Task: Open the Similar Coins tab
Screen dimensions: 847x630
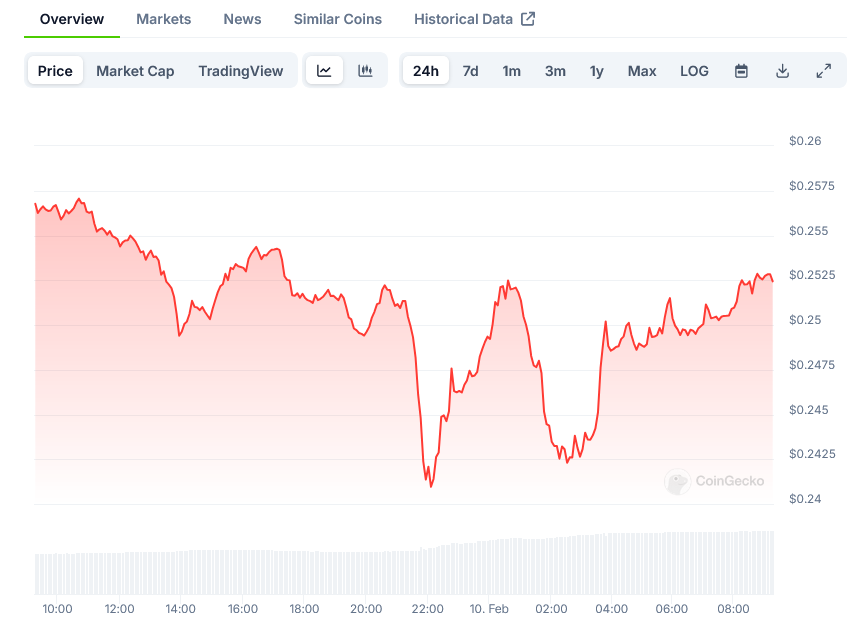Action: point(338,19)
